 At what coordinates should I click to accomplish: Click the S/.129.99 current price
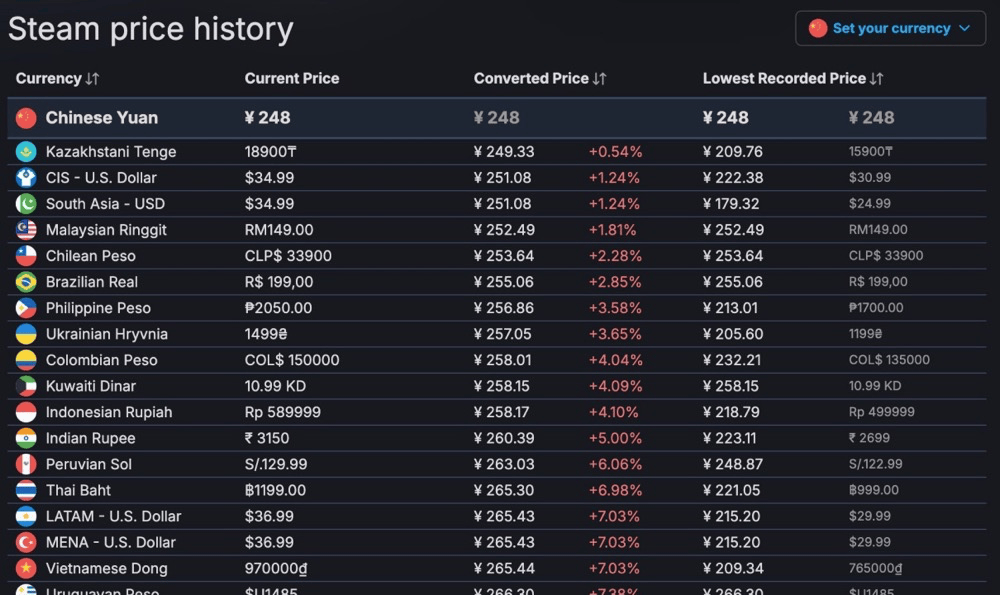276,464
